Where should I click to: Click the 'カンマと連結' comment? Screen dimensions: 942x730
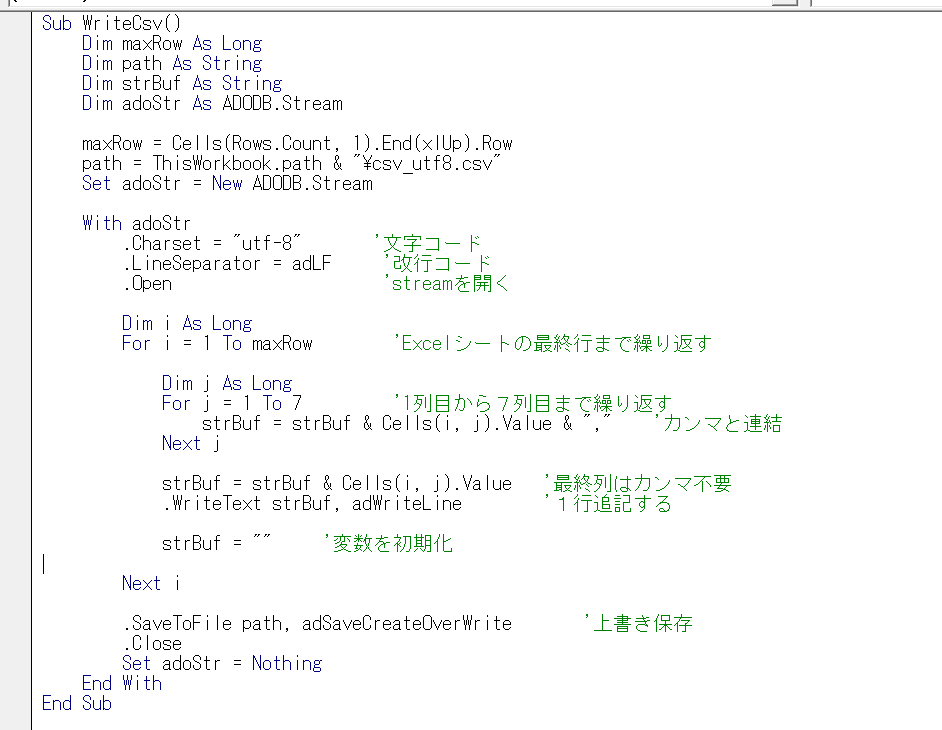point(718,424)
